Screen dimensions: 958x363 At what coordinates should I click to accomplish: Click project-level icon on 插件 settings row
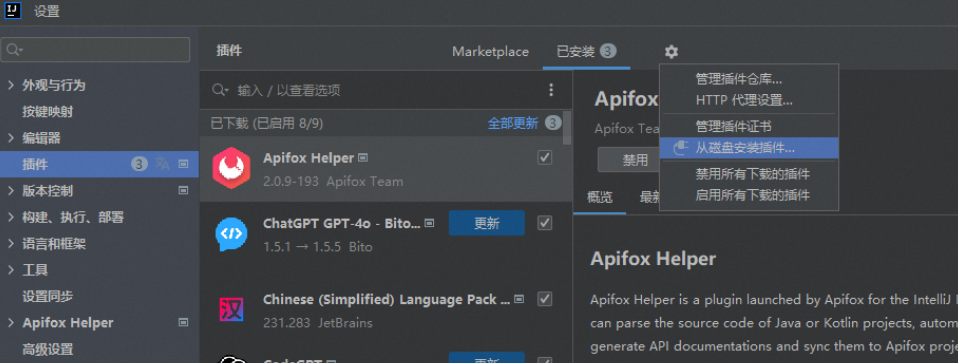183,164
